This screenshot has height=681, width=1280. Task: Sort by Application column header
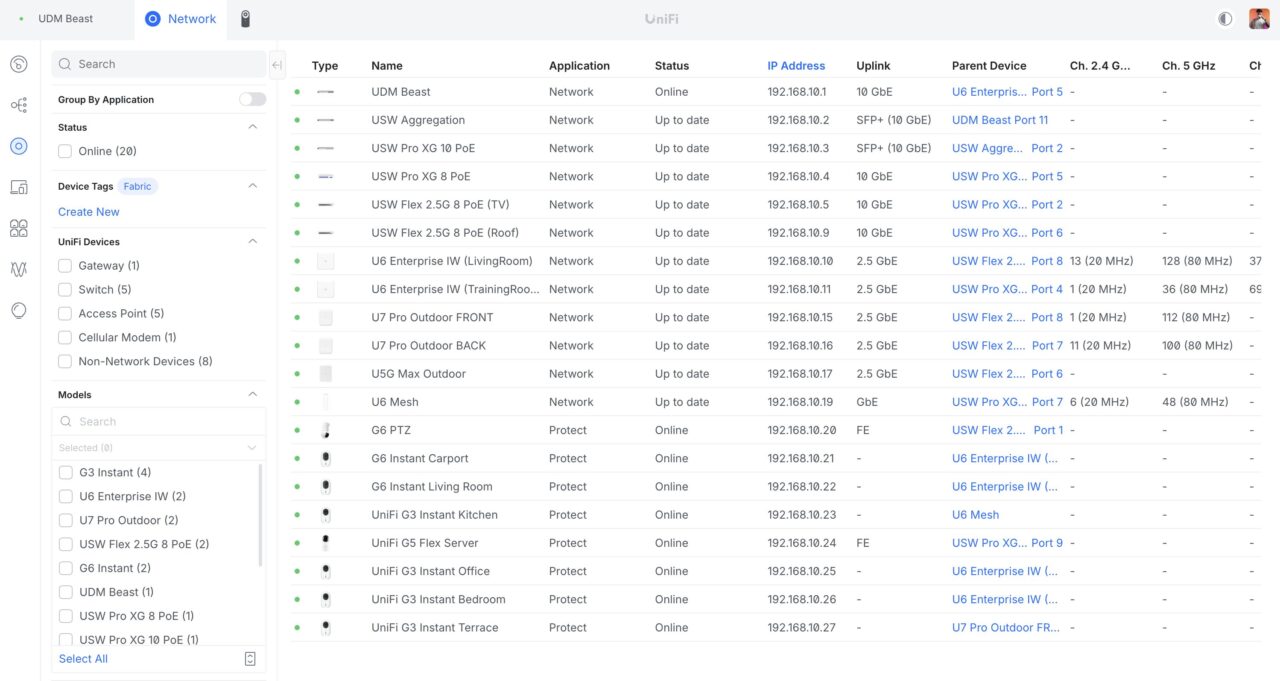[x=579, y=66]
